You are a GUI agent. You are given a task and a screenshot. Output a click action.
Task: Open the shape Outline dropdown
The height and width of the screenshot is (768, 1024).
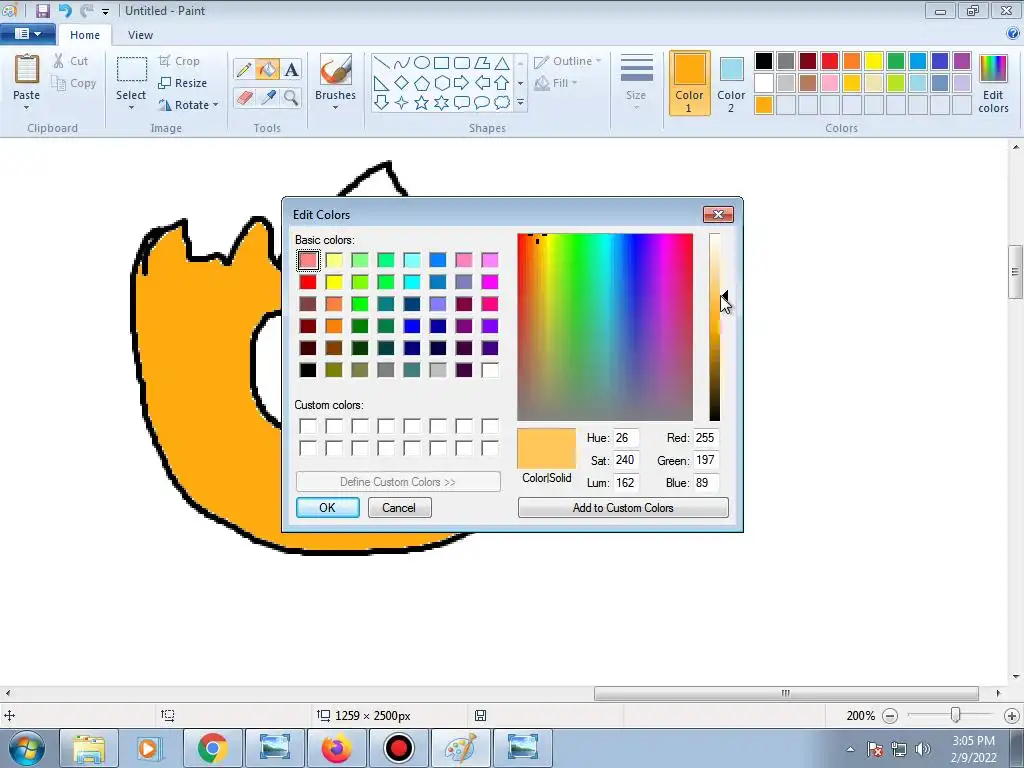pyautogui.click(x=567, y=61)
